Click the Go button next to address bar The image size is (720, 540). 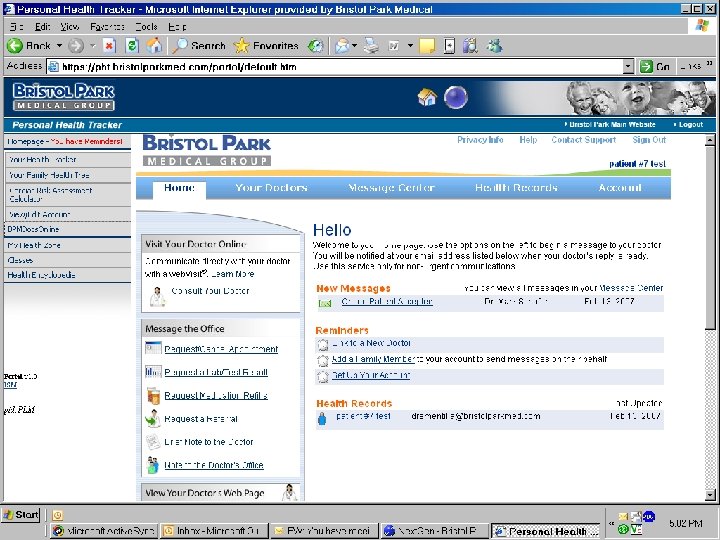(655, 67)
